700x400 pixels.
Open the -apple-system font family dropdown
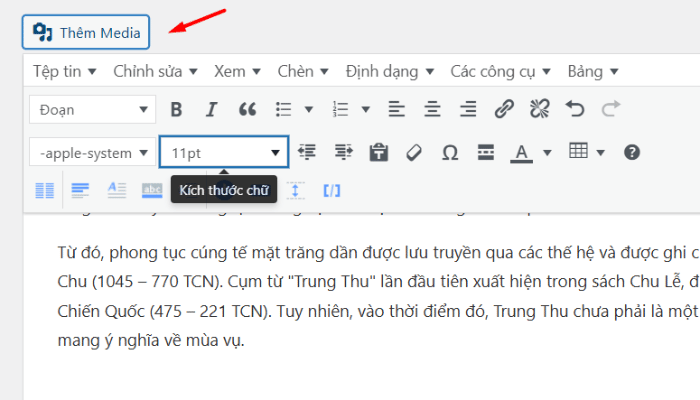(x=92, y=153)
